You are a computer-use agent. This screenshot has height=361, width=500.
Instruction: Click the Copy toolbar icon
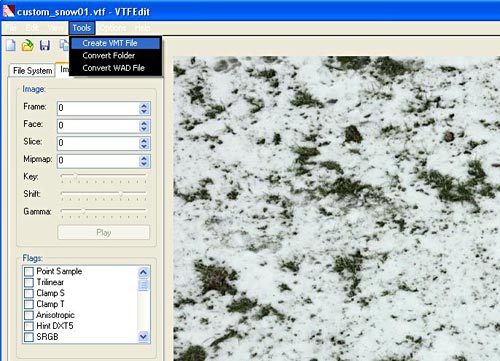tap(64, 45)
